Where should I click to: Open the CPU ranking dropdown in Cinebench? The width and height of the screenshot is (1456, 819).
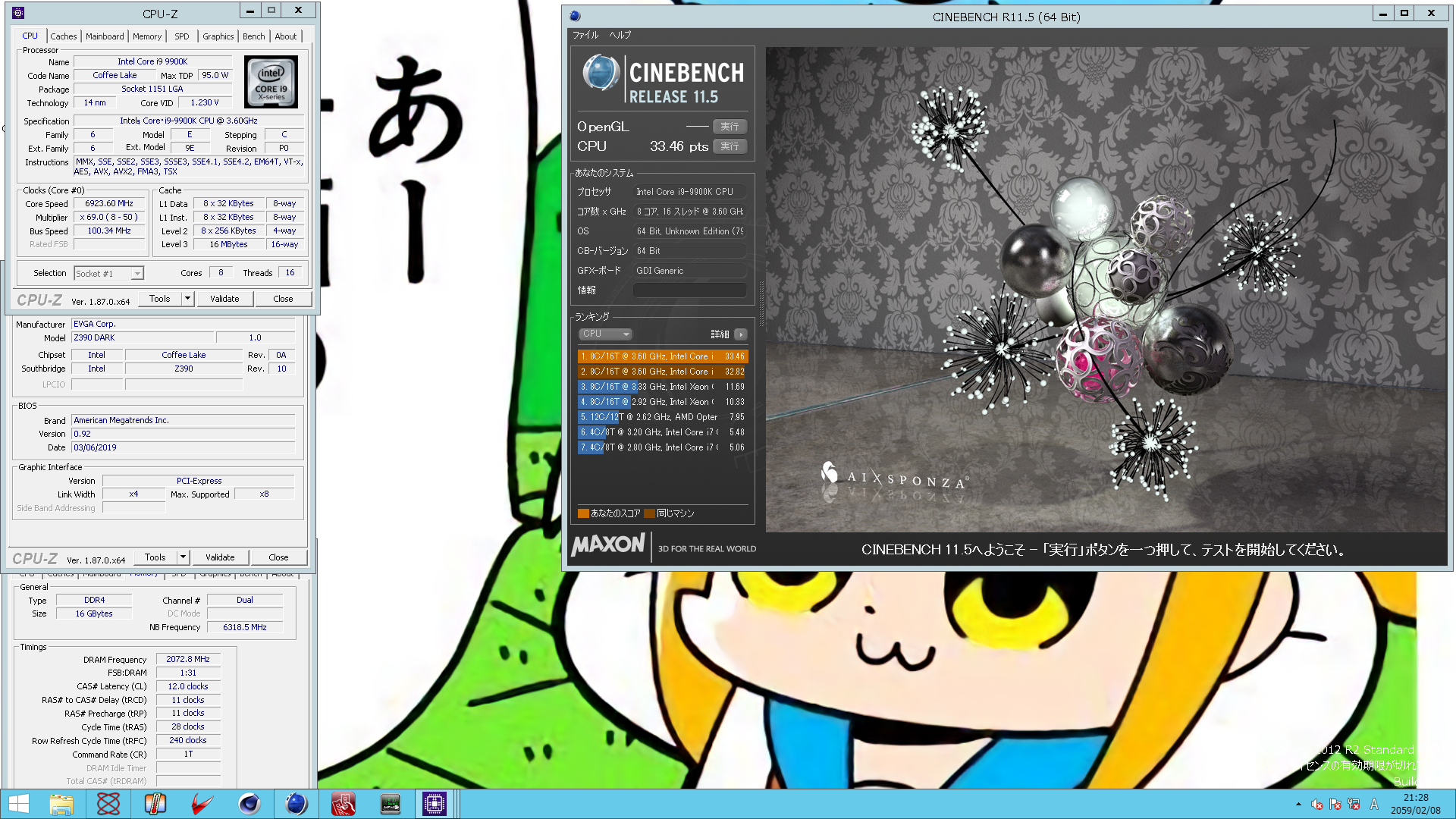point(606,334)
